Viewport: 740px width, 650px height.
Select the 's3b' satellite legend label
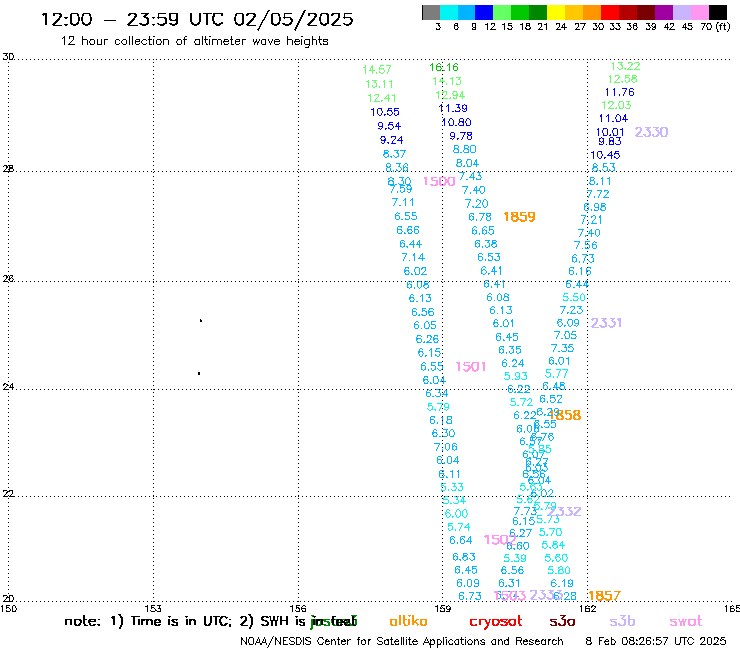point(622,621)
